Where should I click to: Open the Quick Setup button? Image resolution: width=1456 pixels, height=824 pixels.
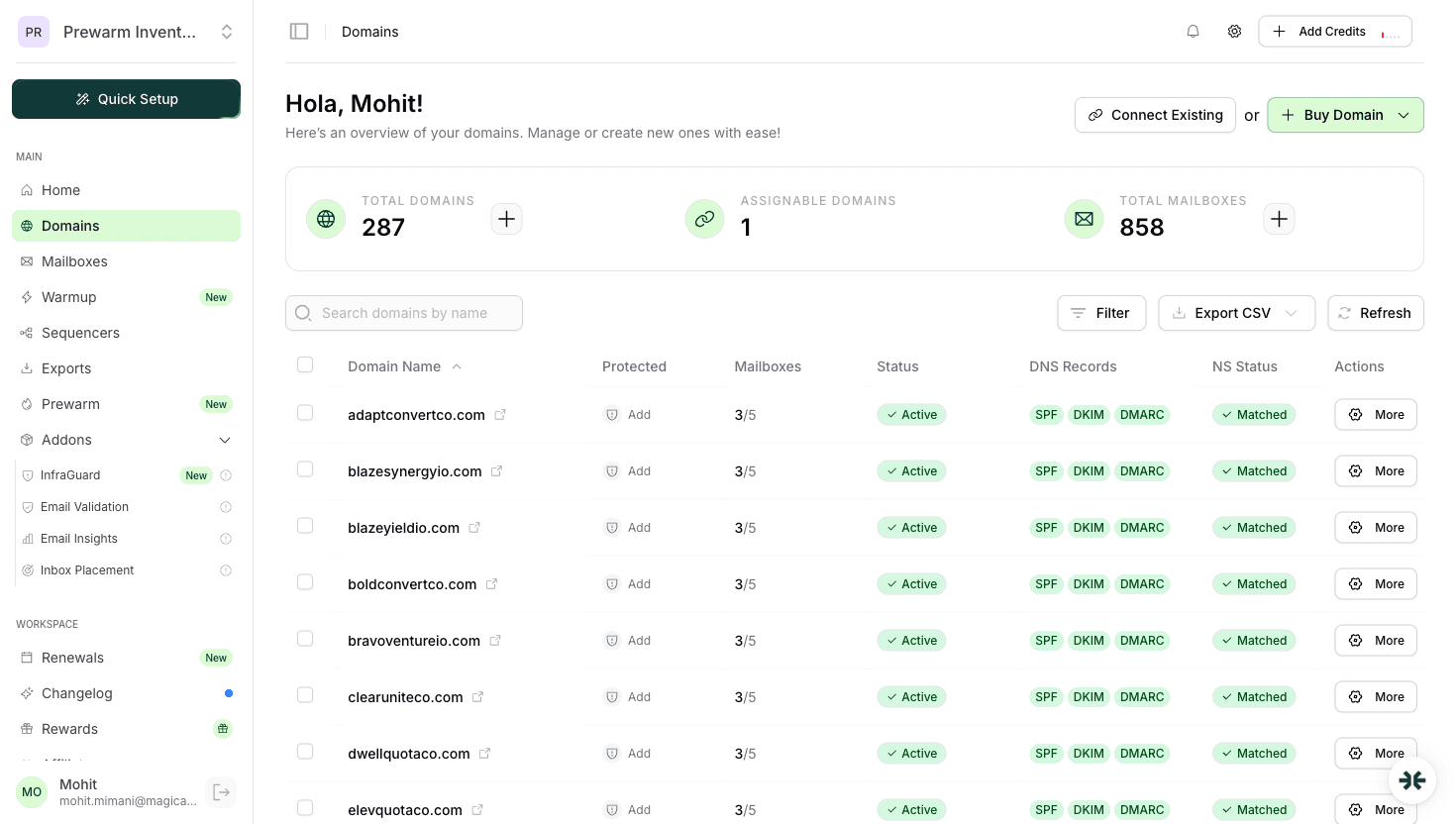126,99
